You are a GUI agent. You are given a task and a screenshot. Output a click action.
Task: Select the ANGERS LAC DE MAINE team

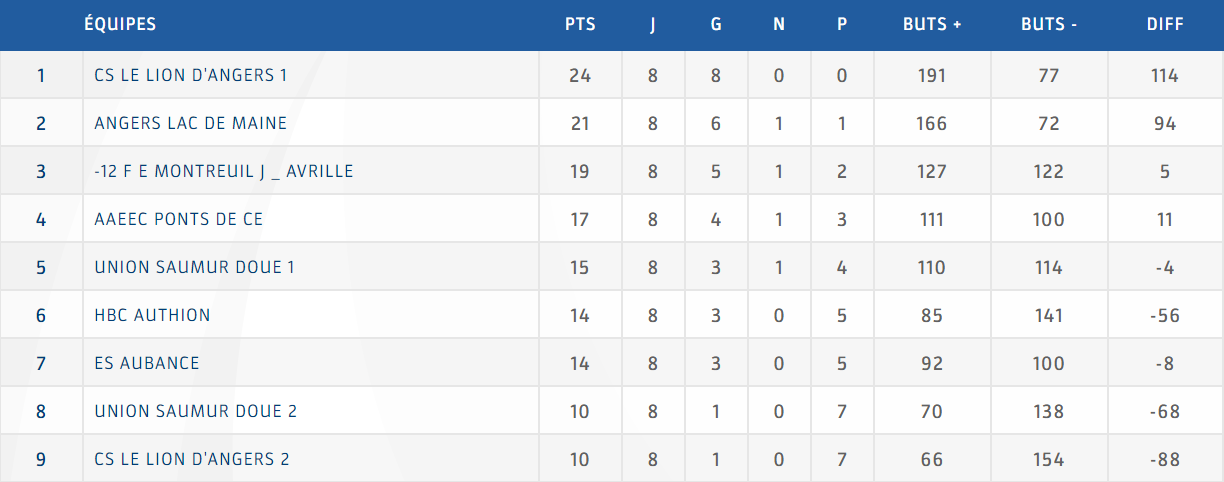190,123
